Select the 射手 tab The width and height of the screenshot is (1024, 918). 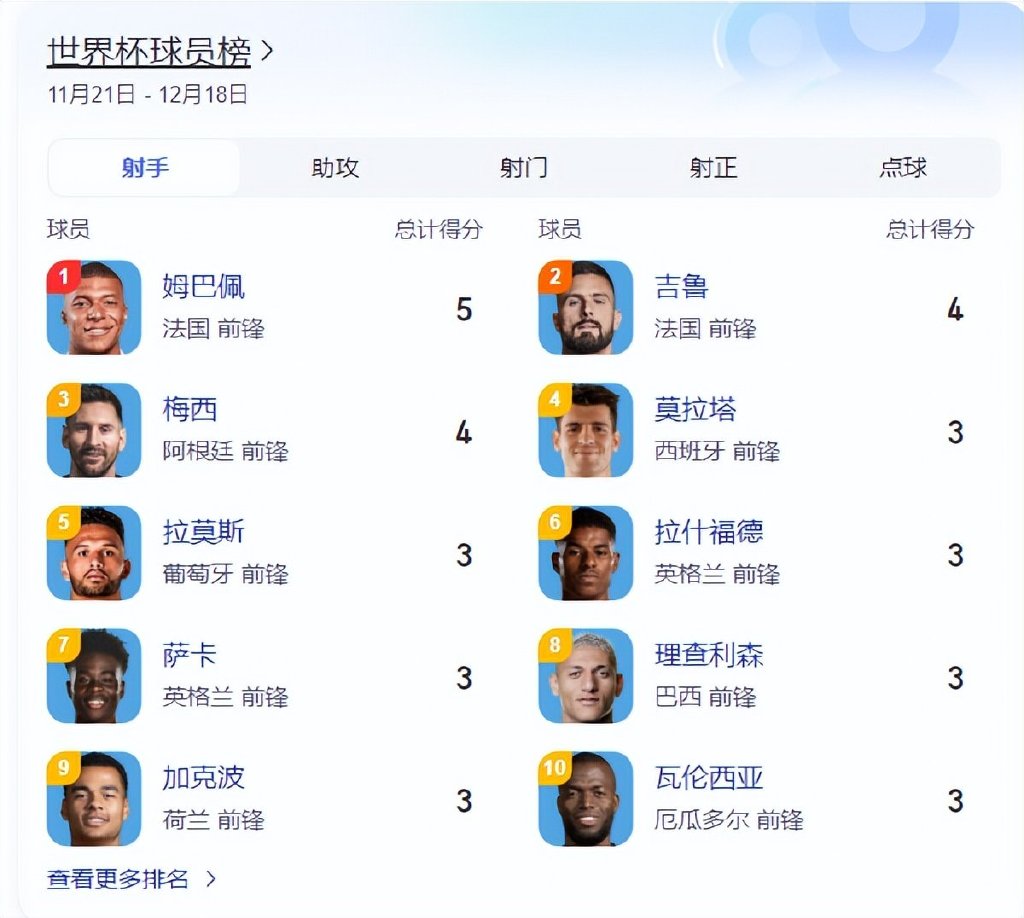point(144,168)
